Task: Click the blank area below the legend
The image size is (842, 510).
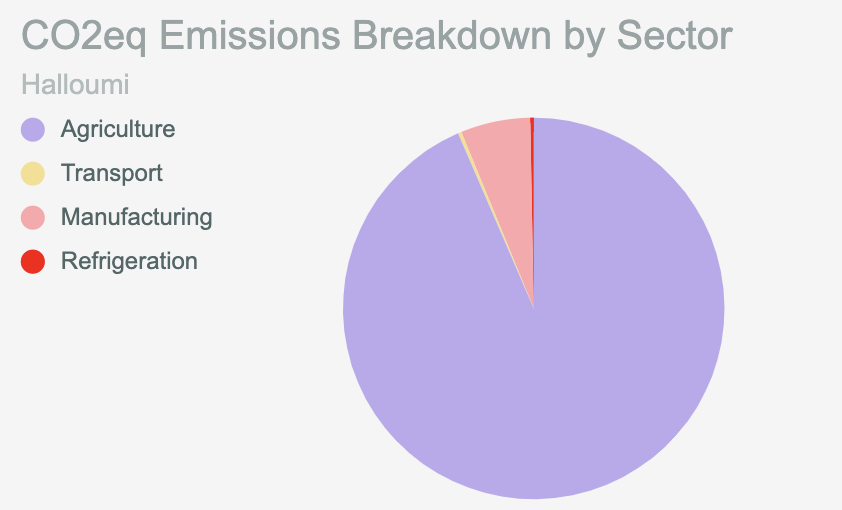Action: [x=150, y=400]
